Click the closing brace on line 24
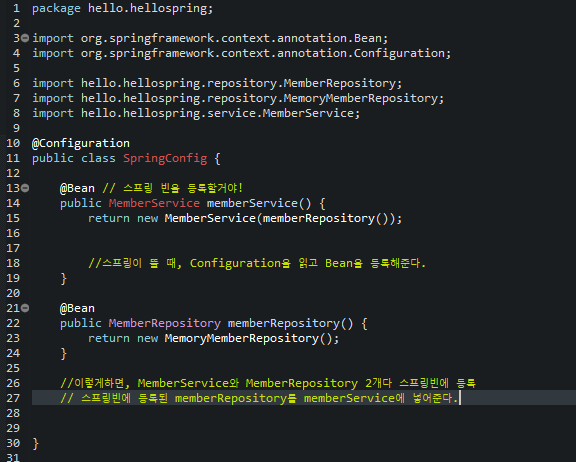This screenshot has width=576, height=462. [x=64, y=354]
